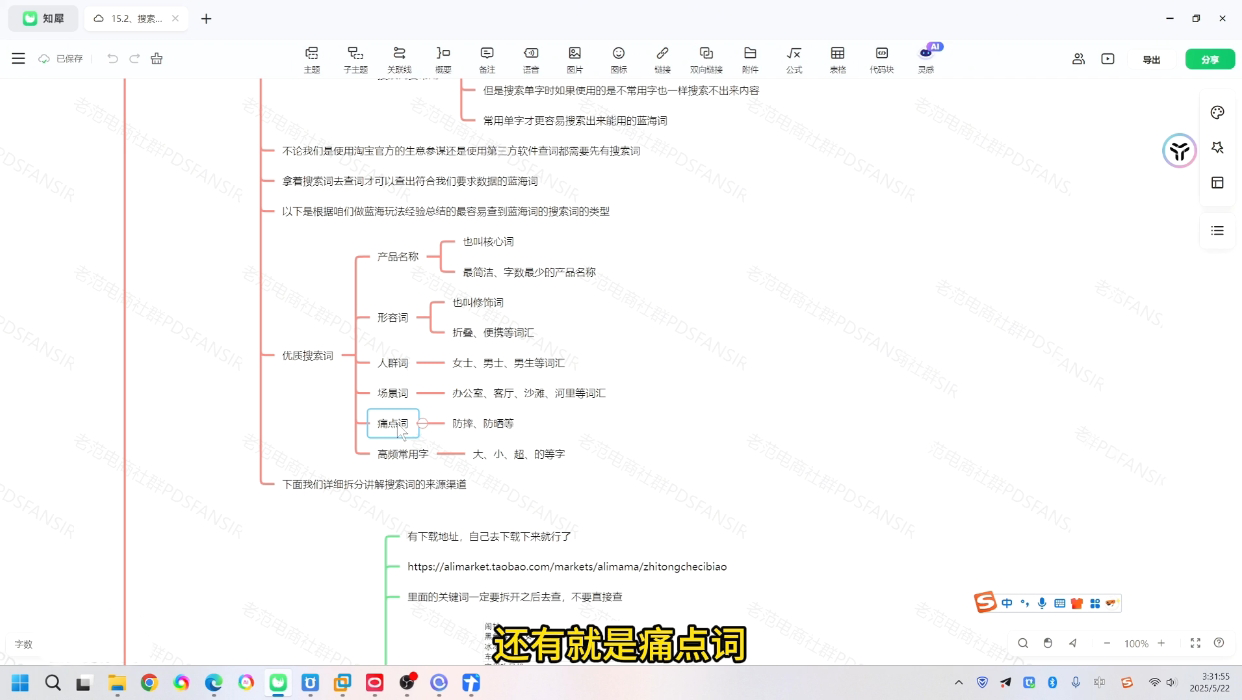Viewport: 1242px width, 700px height.
Task: Collapse the 痛点词 branch
Action: pos(423,423)
